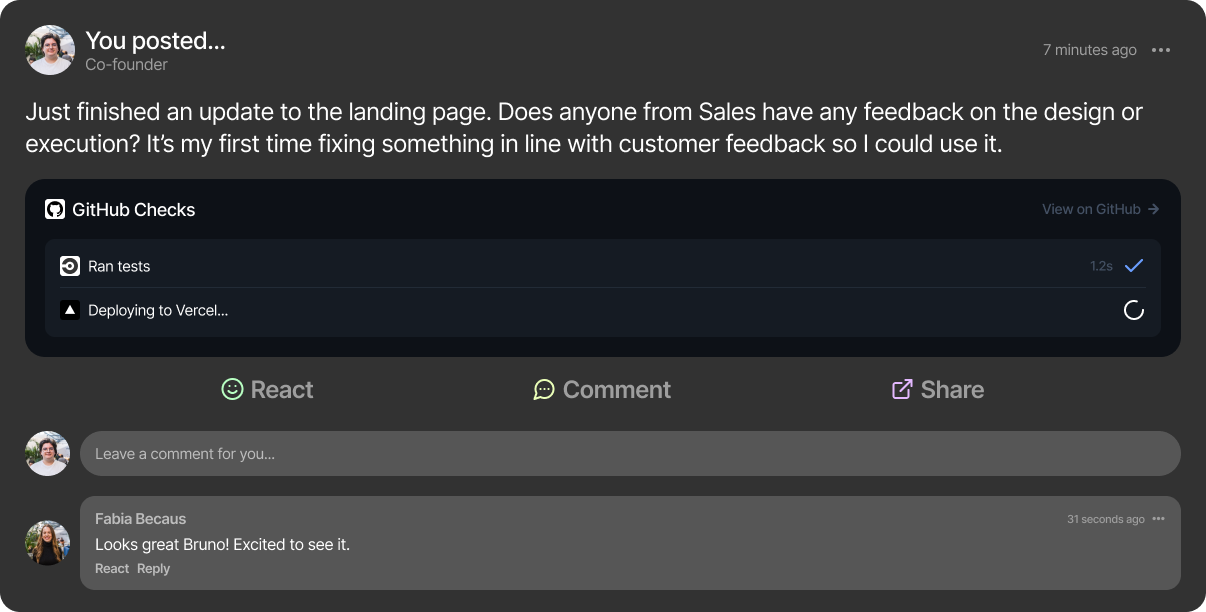Click the Vercel triangle icon
Image resolution: width=1206 pixels, height=612 pixels.
point(70,310)
